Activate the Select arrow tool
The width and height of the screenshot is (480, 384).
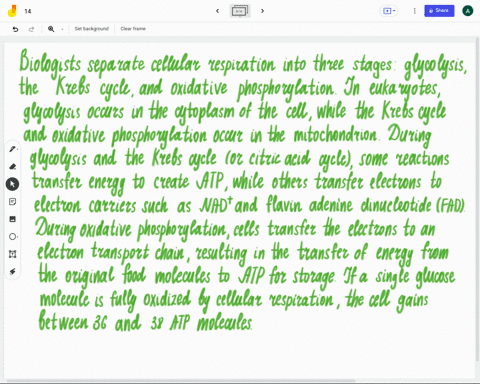[x=12, y=184]
